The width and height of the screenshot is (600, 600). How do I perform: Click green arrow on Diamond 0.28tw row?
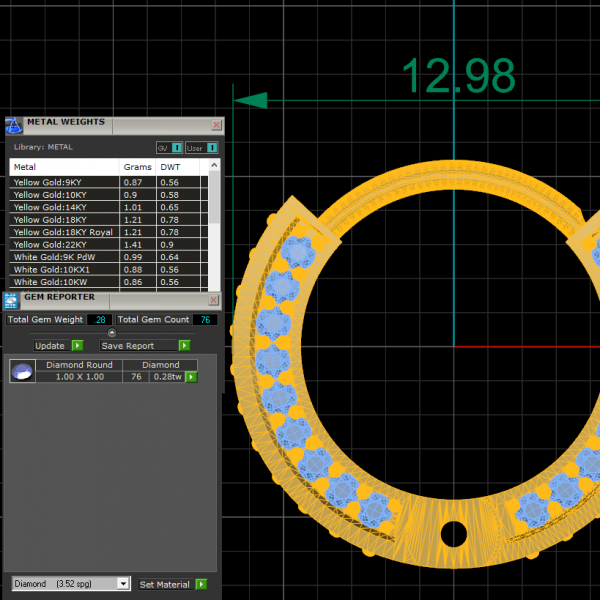click(x=191, y=377)
